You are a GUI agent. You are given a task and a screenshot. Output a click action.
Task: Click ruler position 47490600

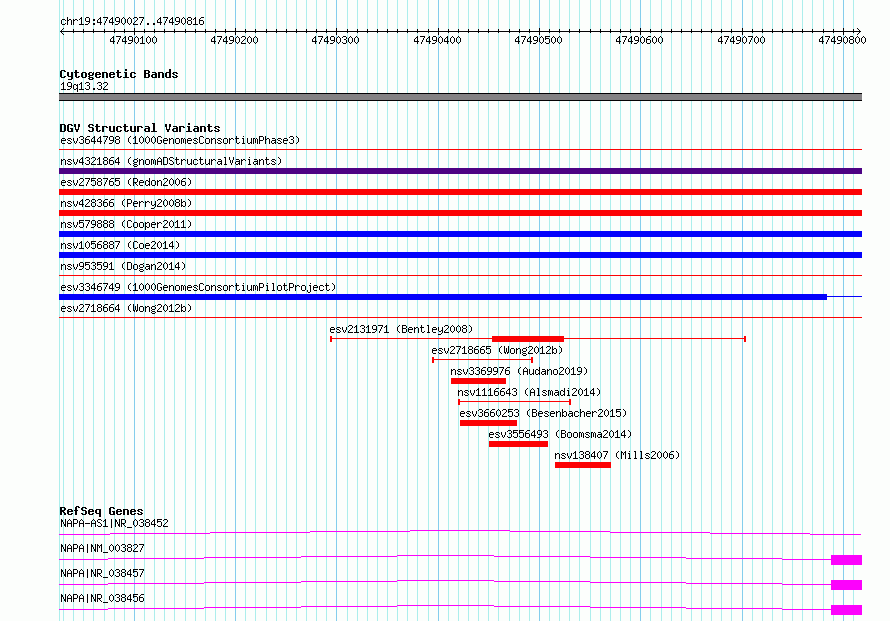click(x=639, y=40)
